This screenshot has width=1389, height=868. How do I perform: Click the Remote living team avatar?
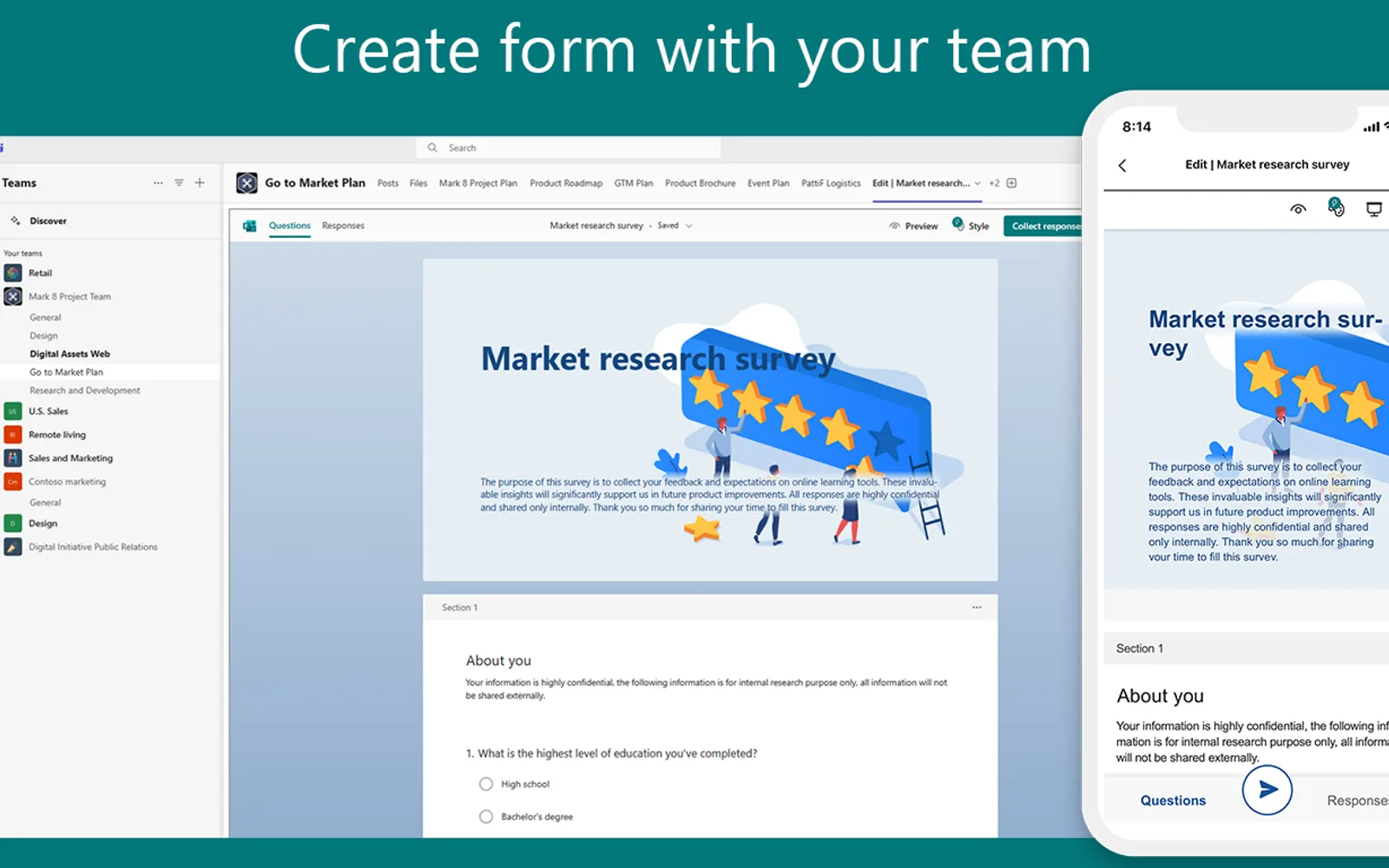[13, 435]
